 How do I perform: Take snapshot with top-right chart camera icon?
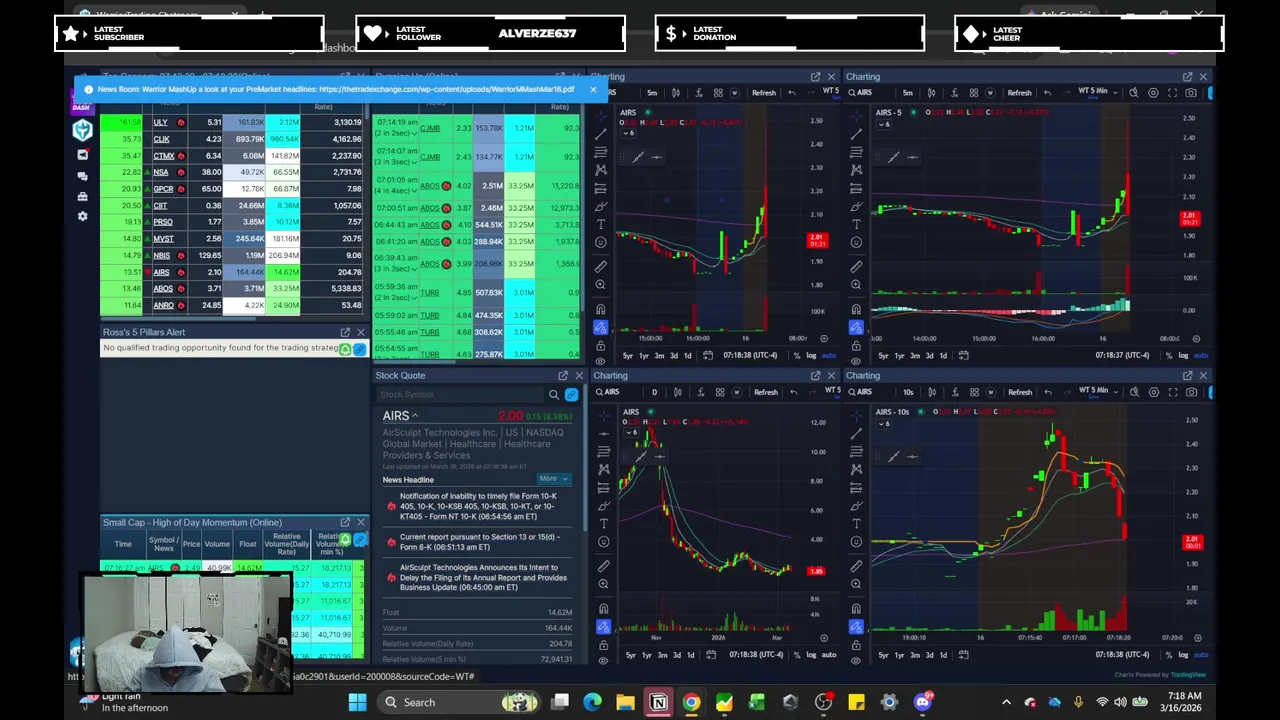(x=1190, y=93)
